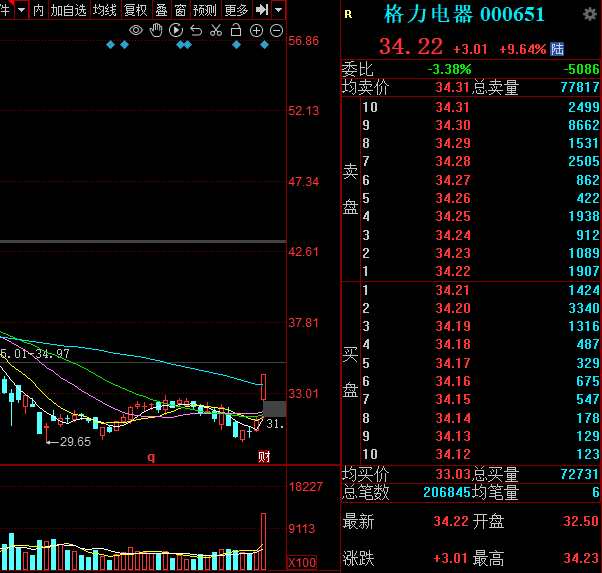Open the 预测 forecast option

pos(205,10)
